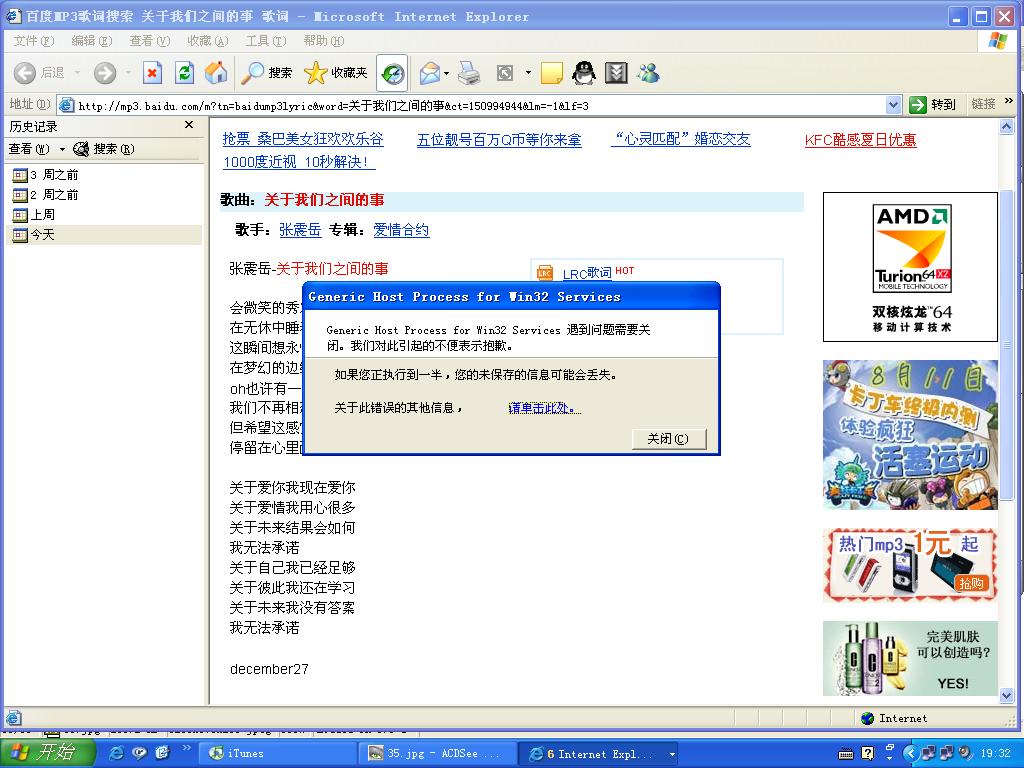1024x768 pixels.
Task: Click the IE icon in Quick Launch
Action: pos(116,753)
